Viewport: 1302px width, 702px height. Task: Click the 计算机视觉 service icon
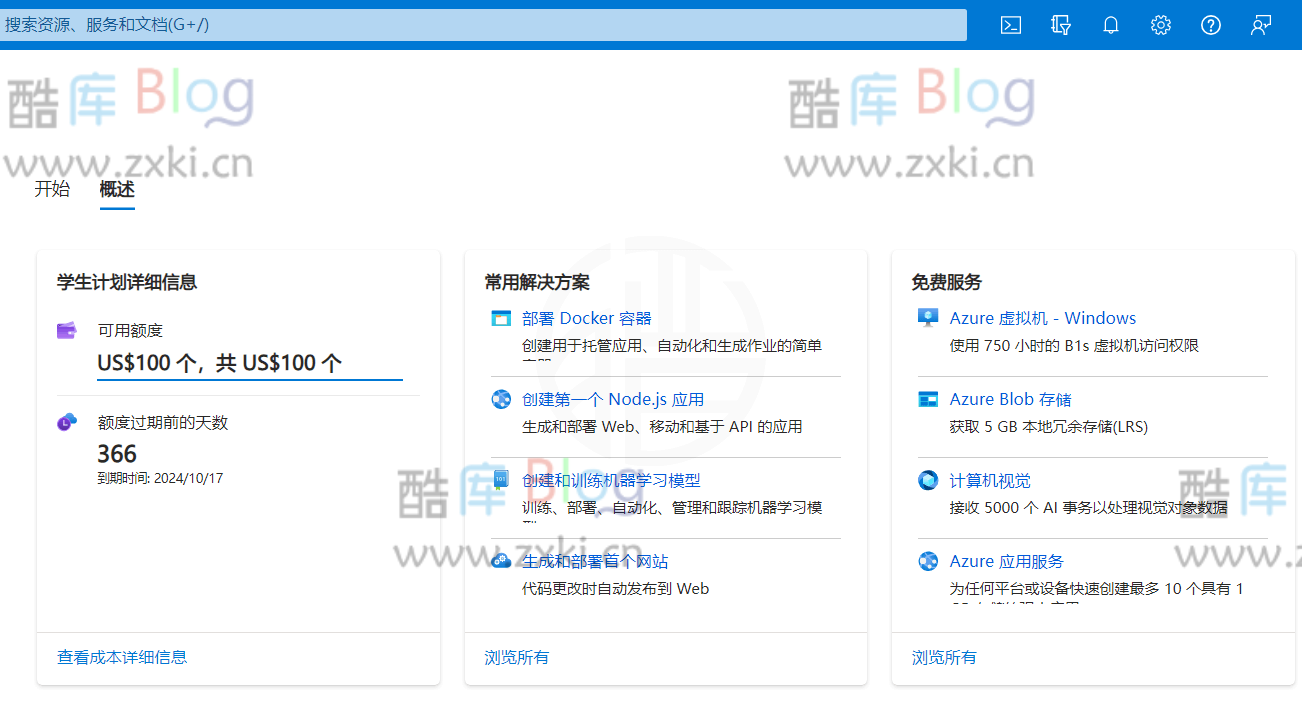click(x=926, y=480)
